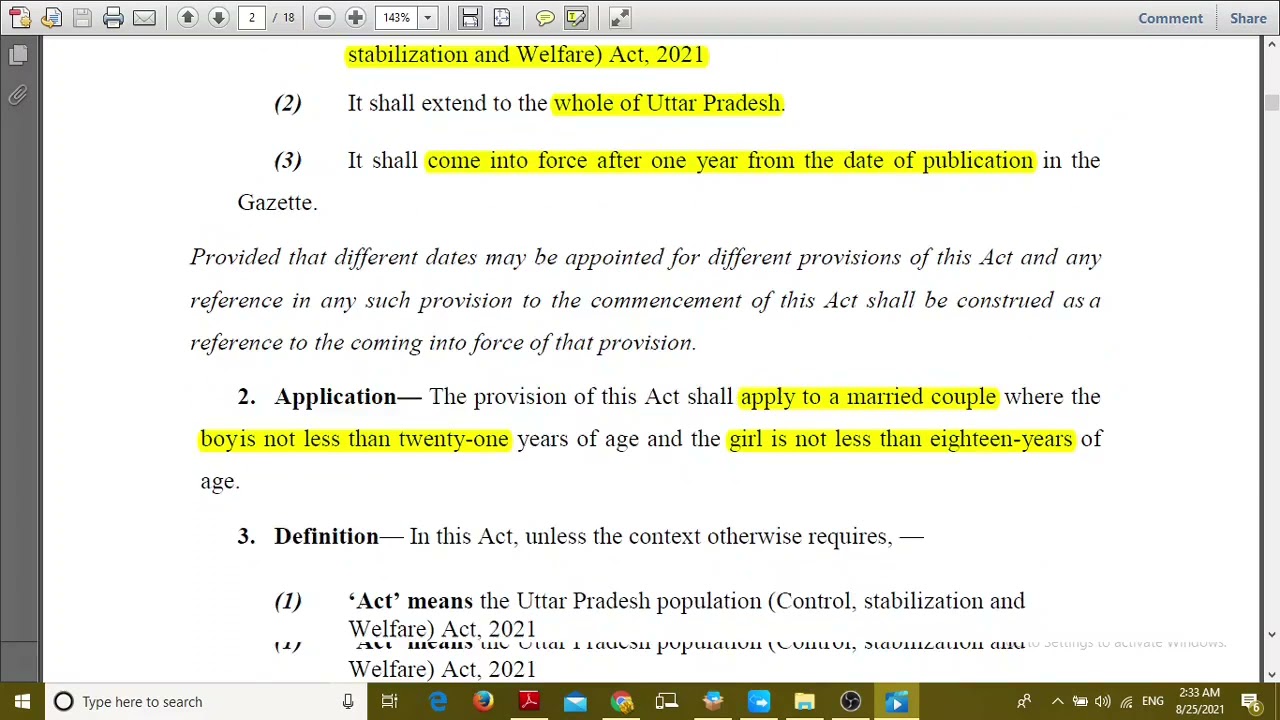
Task: Add a sticky note comment
Action: pos(545,18)
